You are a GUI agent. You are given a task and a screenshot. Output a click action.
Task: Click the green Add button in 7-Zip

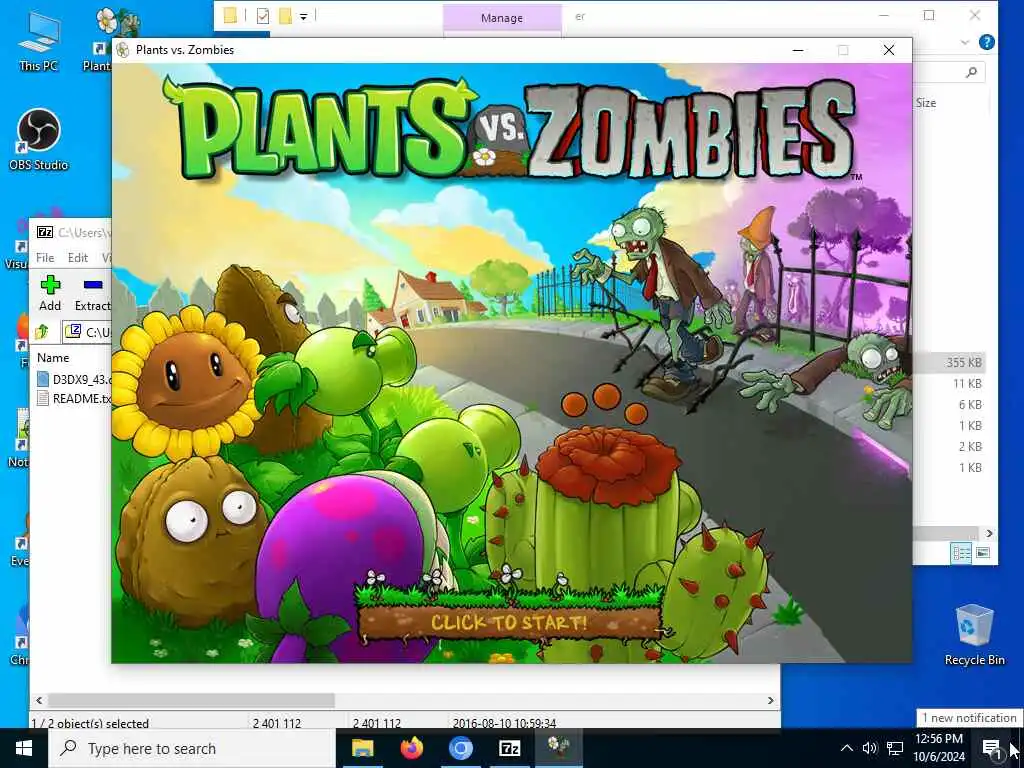pos(50,293)
